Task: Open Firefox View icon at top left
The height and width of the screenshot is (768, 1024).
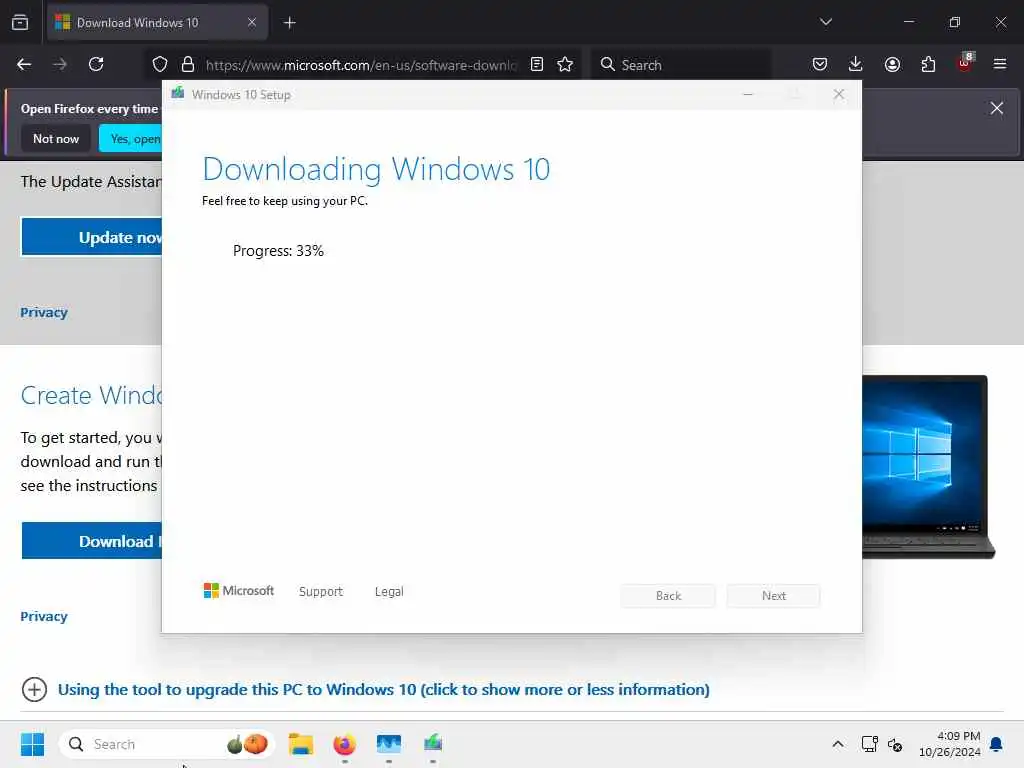Action: coord(20,22)
